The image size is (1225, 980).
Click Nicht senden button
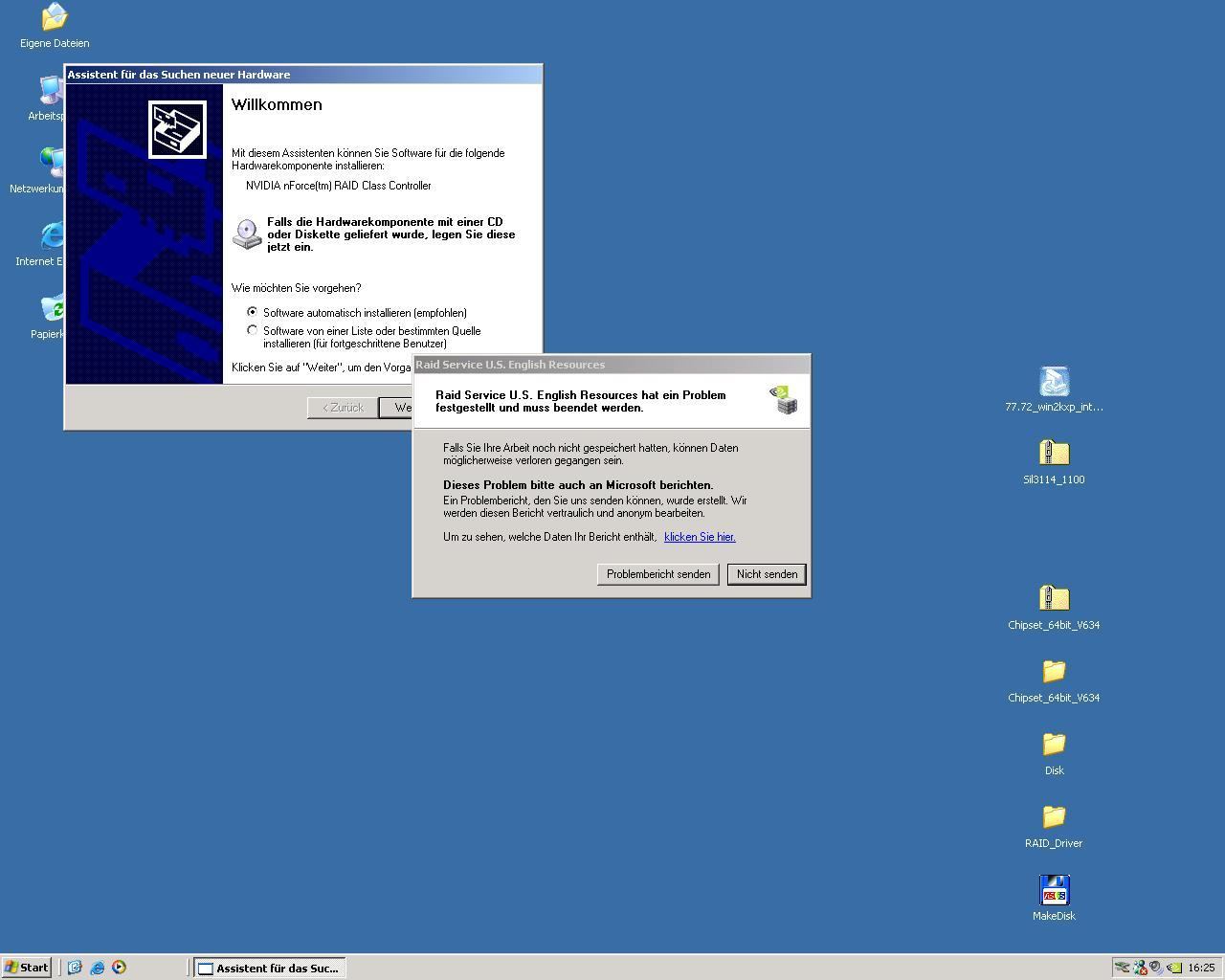click(x=767, y=574)
